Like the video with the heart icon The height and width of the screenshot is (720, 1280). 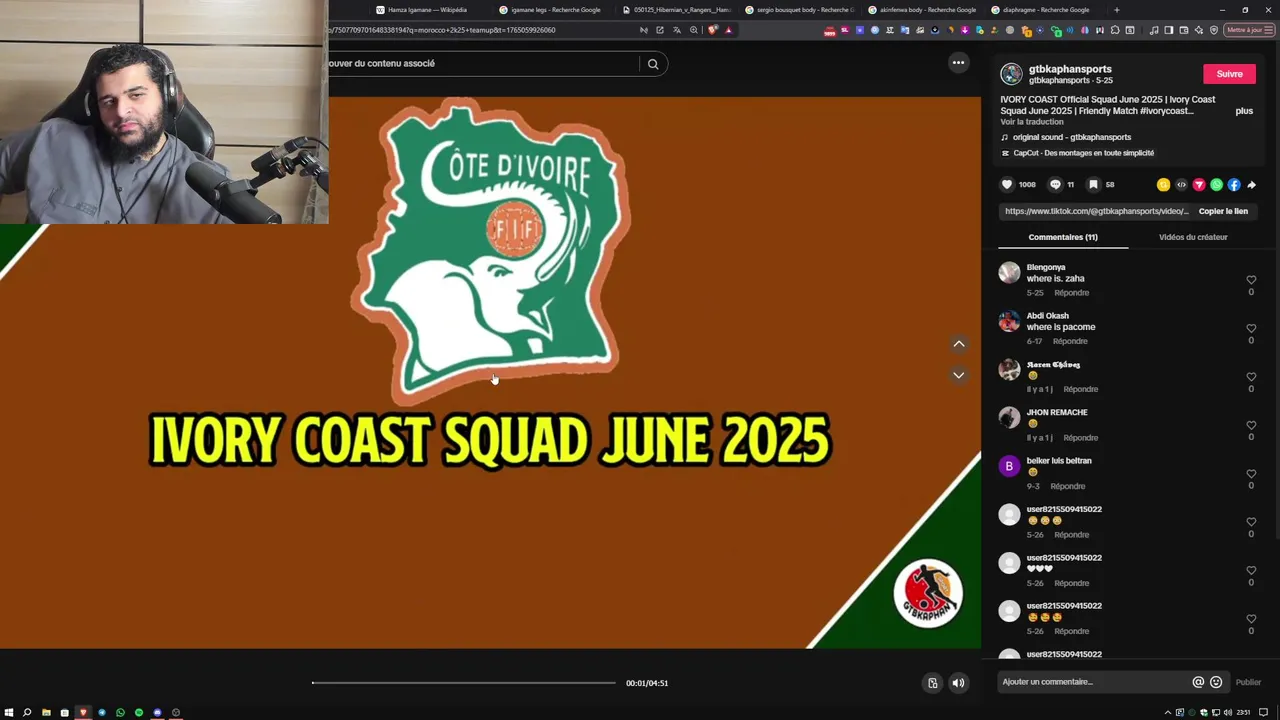pyautogui.click(x=1007, y=185)
